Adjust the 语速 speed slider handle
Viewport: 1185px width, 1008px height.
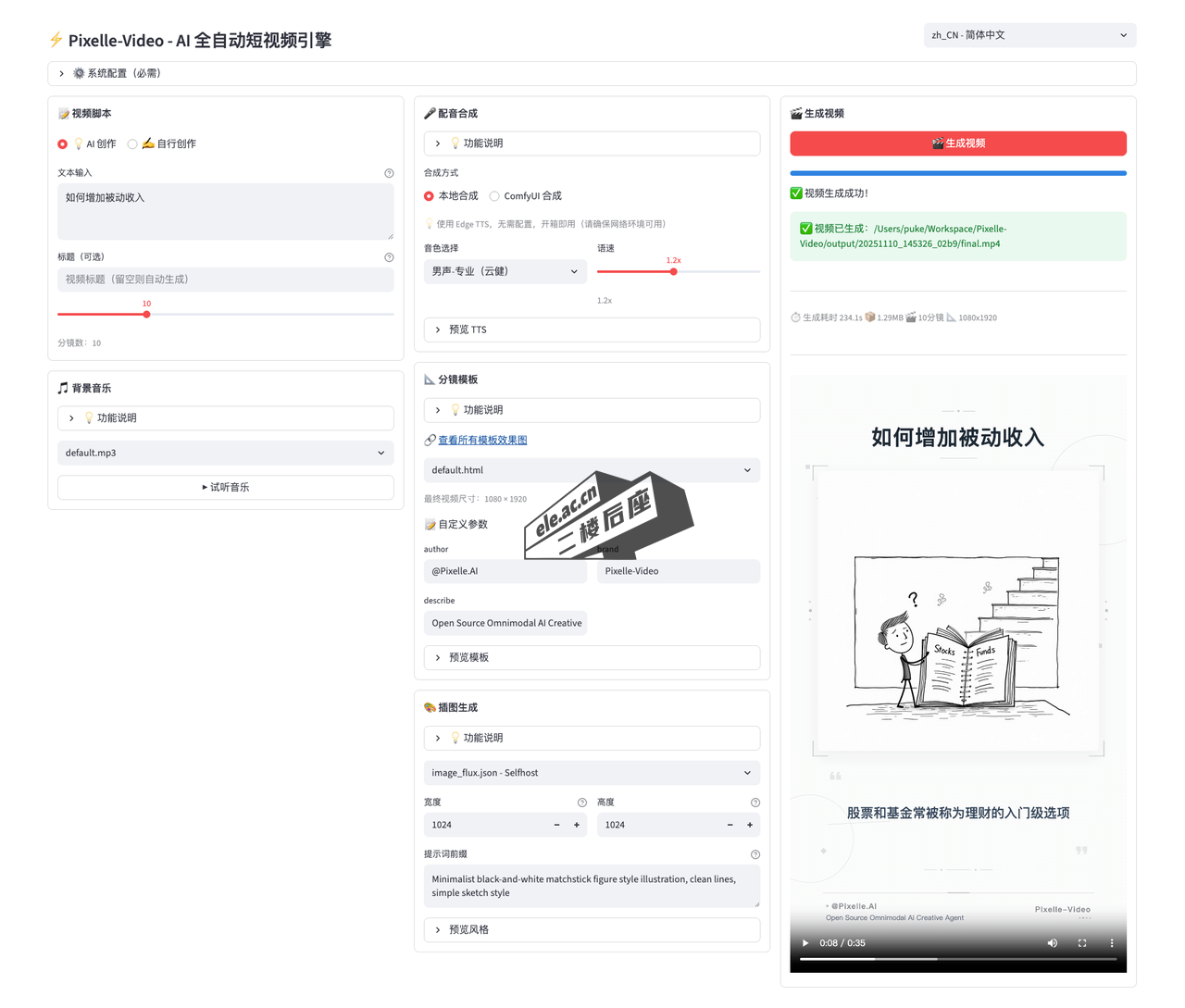674,272
